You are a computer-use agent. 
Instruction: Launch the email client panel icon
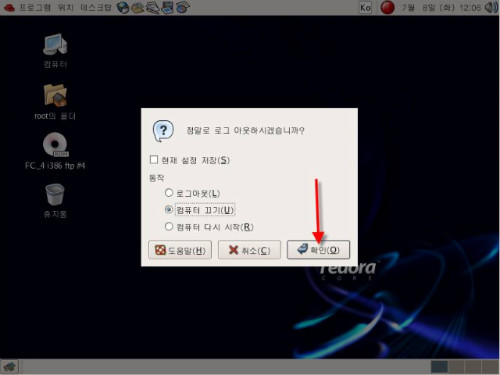pos(138,7)
